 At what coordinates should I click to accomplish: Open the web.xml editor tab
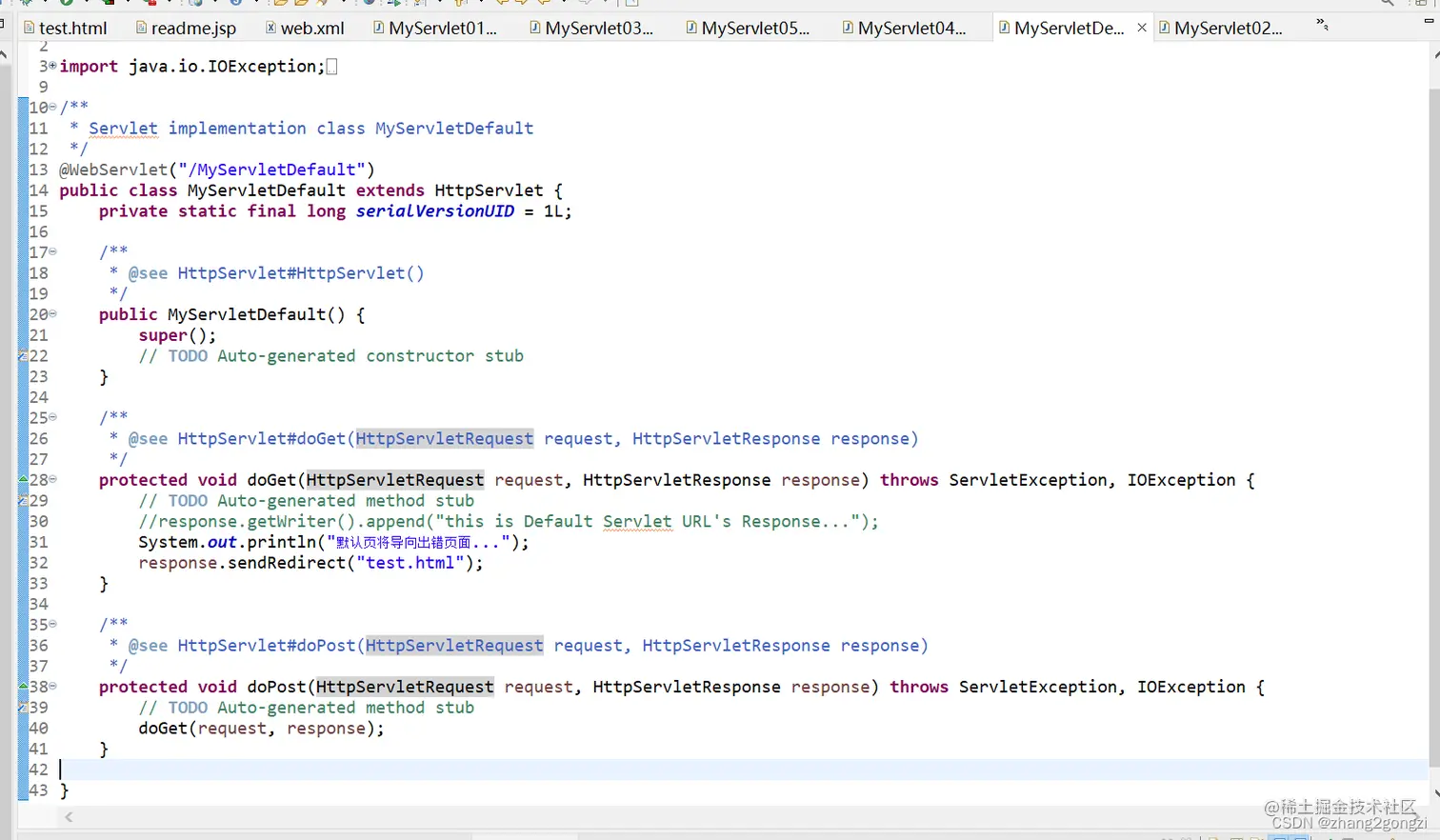click(x=305, y=28)
